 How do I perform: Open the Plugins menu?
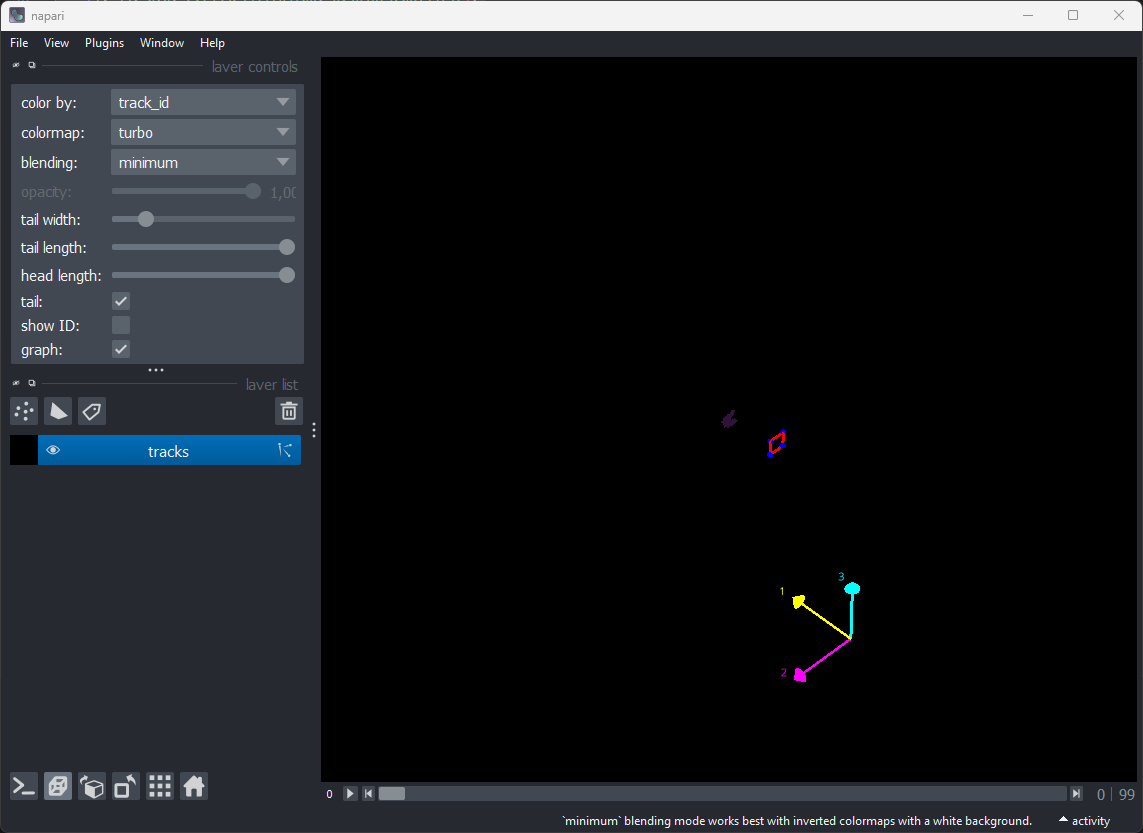tap(104, 42)
